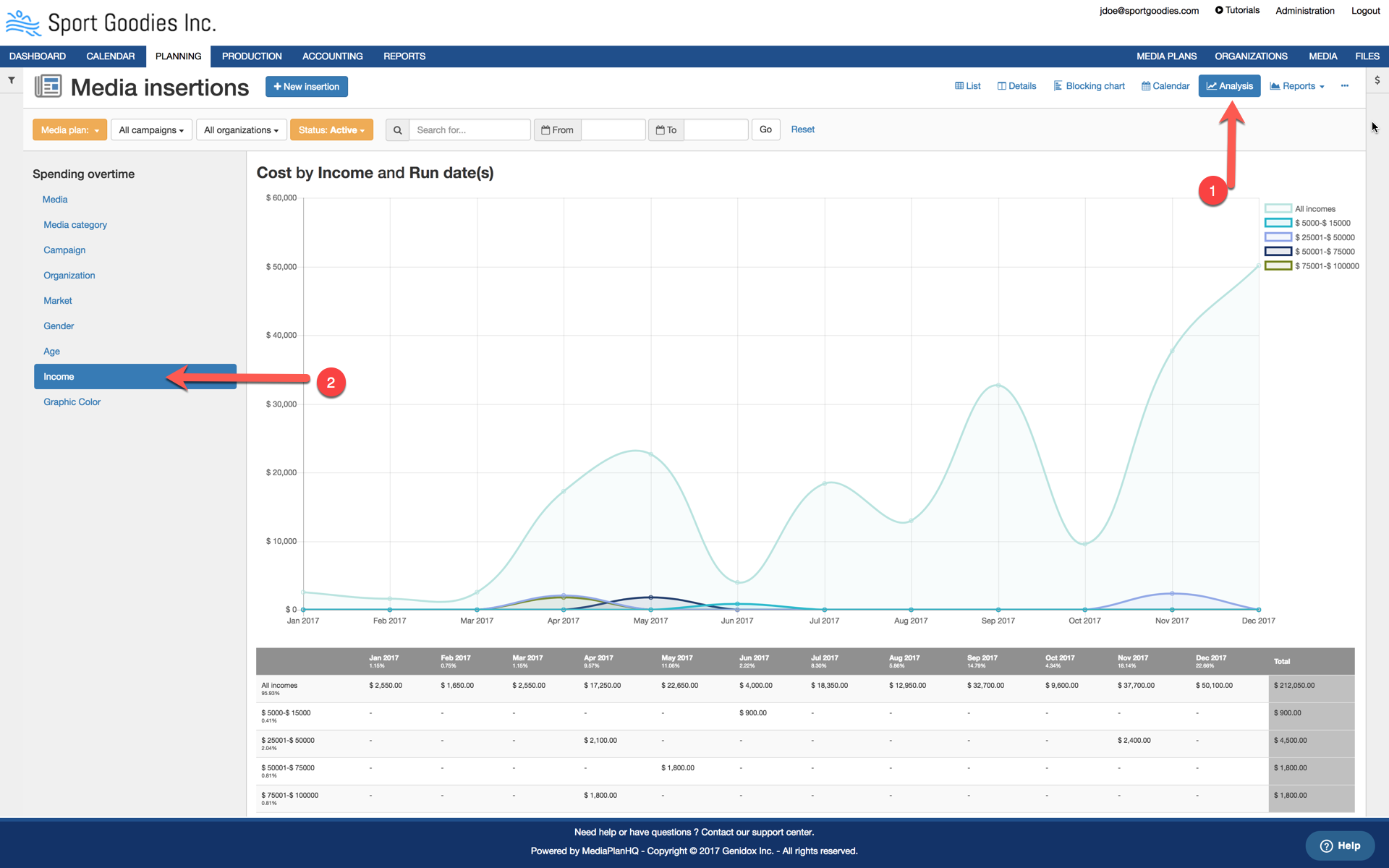Open the Help chat widget

click(1340, 846)
